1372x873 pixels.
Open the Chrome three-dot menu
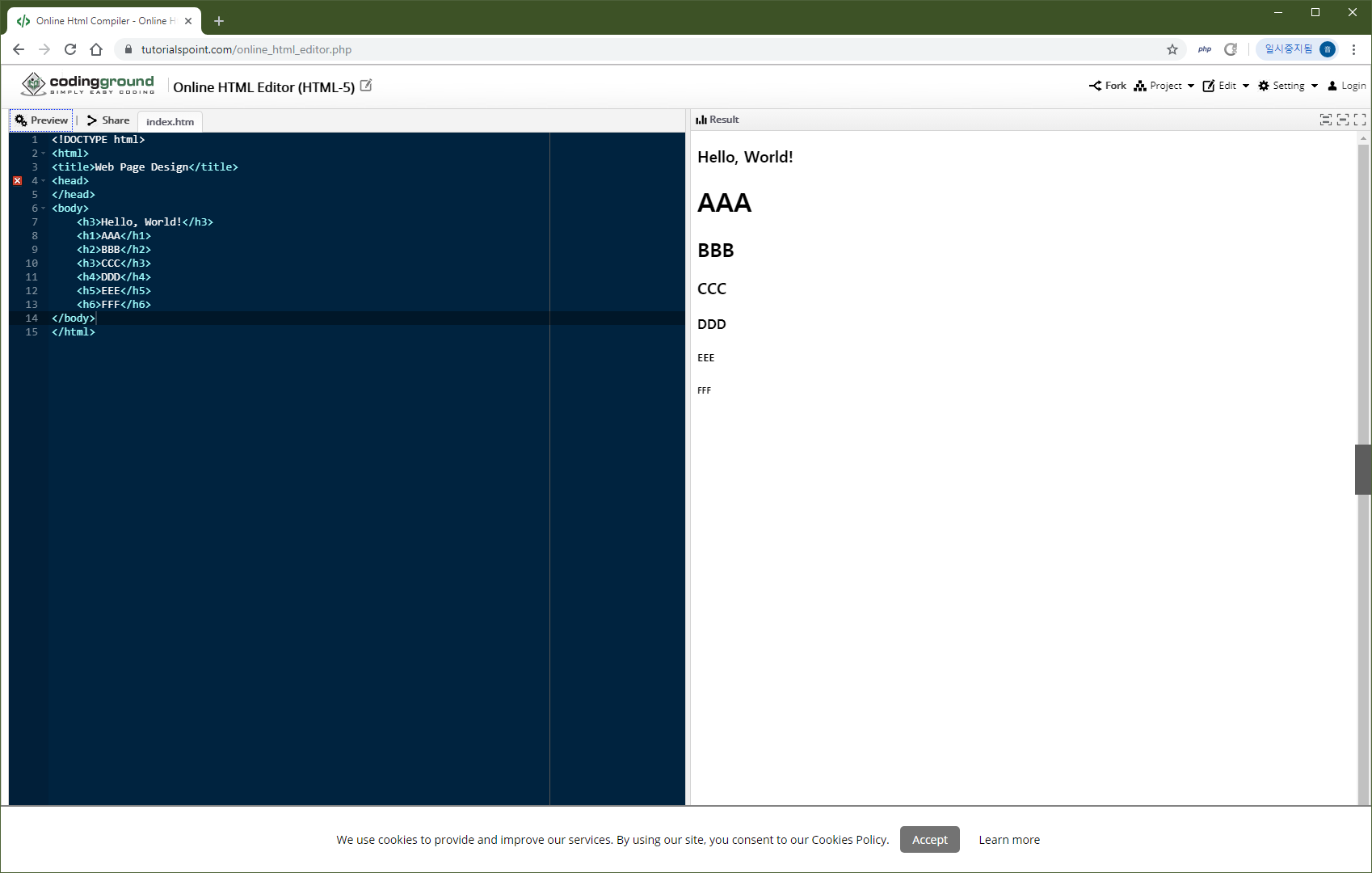[1354, 49]
